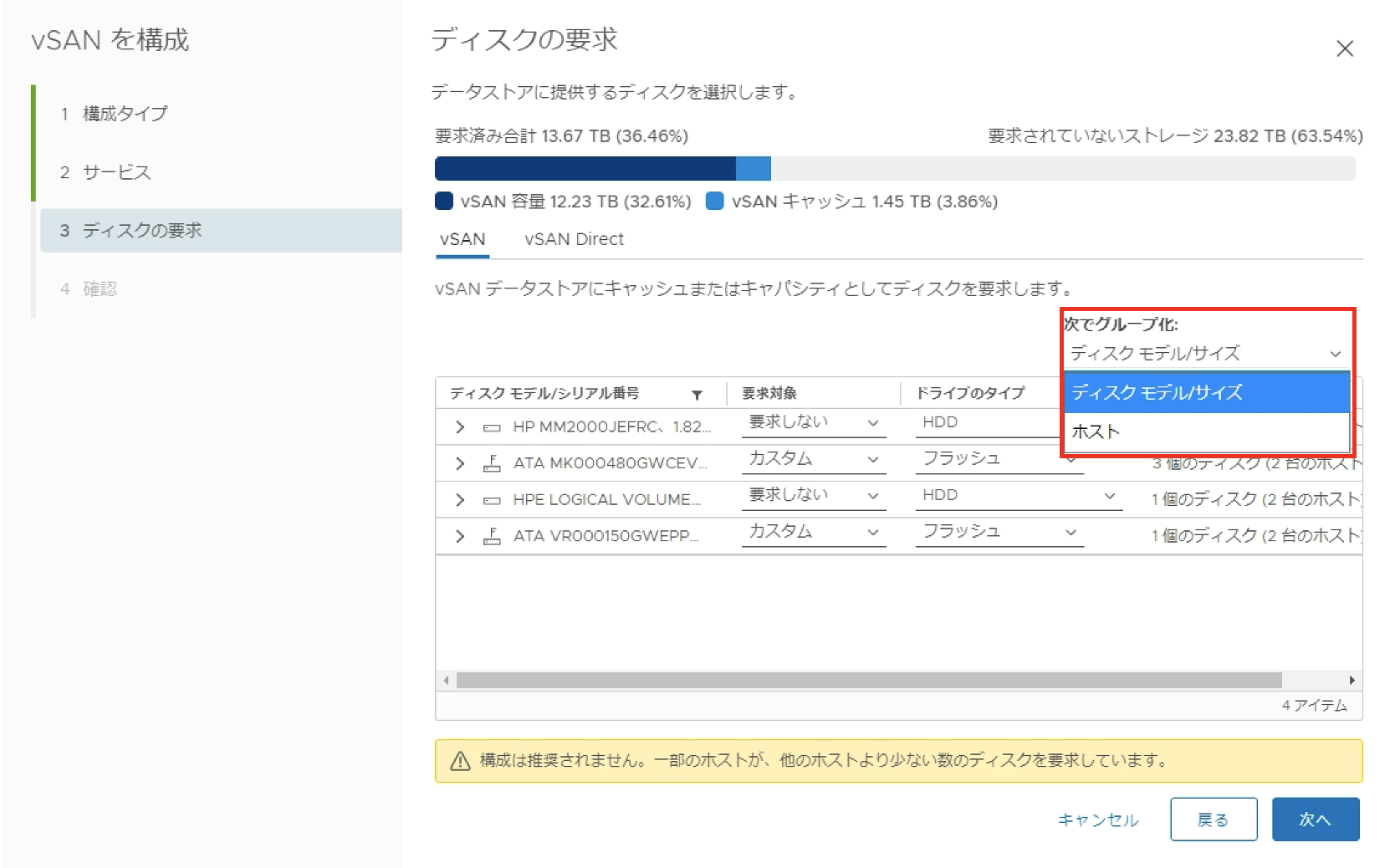Click the ドライブのタイプ column header
Screen dimensions: 1395x868
pos(970,394)
